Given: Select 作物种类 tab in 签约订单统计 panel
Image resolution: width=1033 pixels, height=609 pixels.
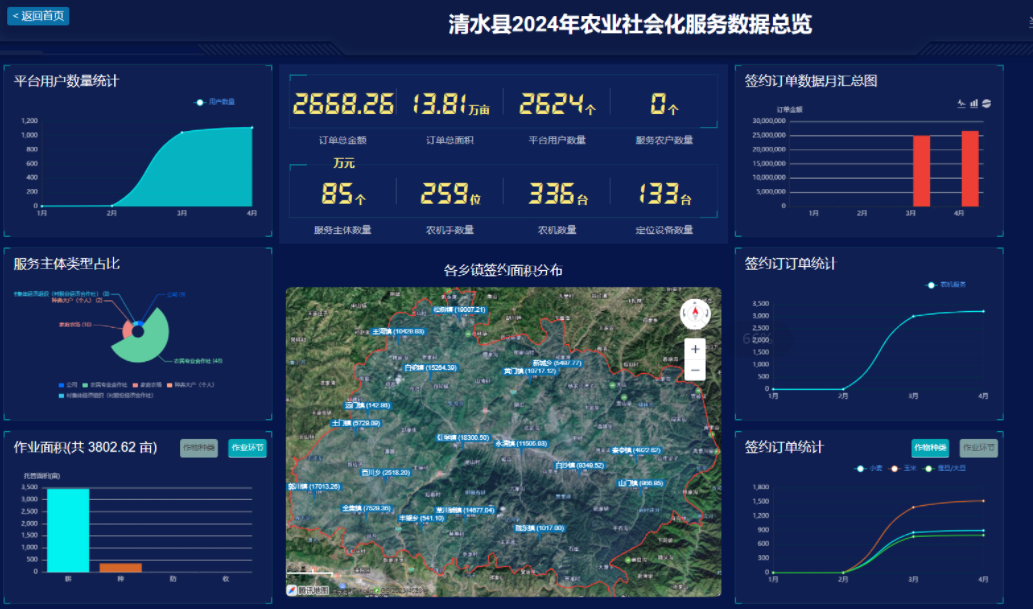Looking at the screenshot, I should [x=931, y=448].
